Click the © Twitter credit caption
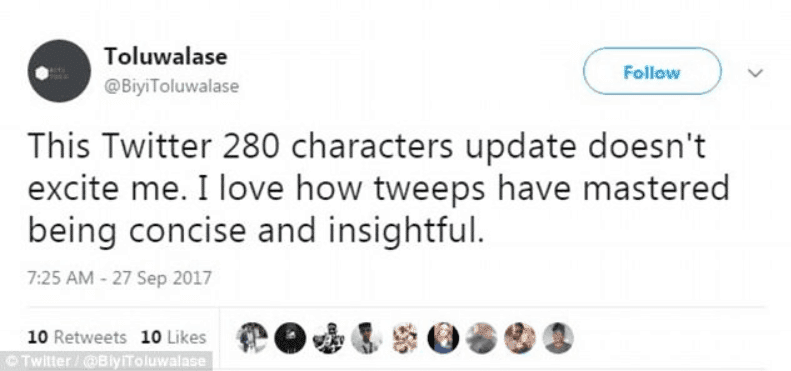The height and width of the screenshot is (371, 791). pyautogui.click(x=38, y=361)
